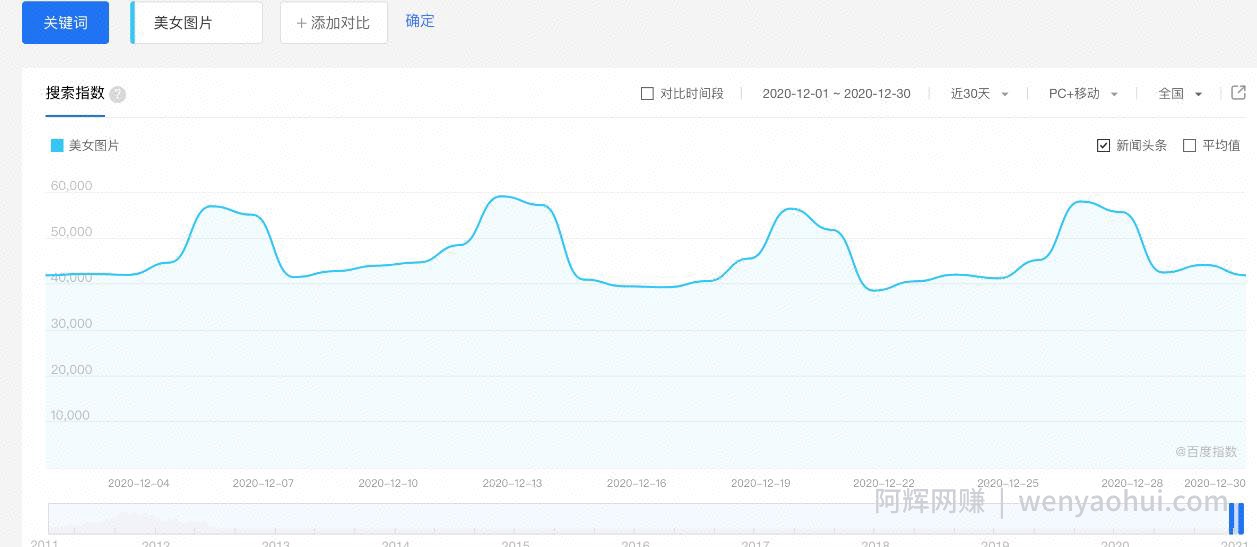Click the blue handle on timeline range slider
Screen dimensions: 1257x547
[x=1236, y=519]
